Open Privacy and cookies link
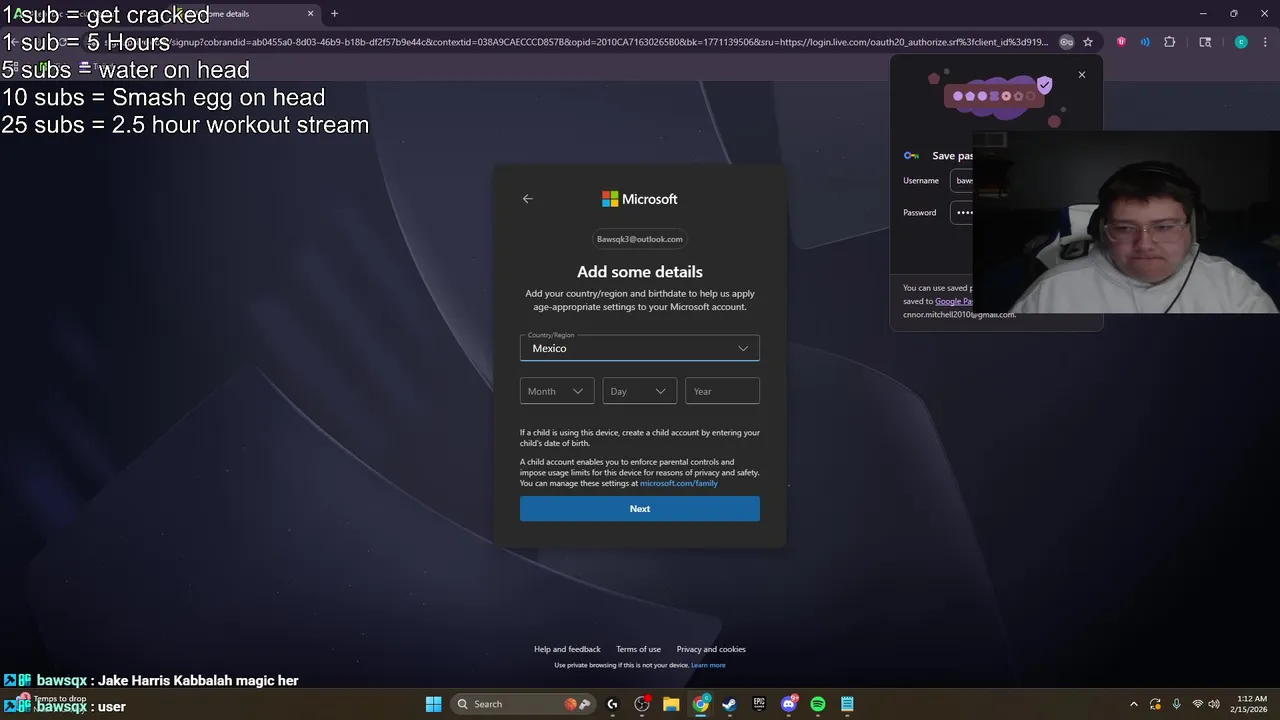The image size is (1280, 720). coord(711,649)
